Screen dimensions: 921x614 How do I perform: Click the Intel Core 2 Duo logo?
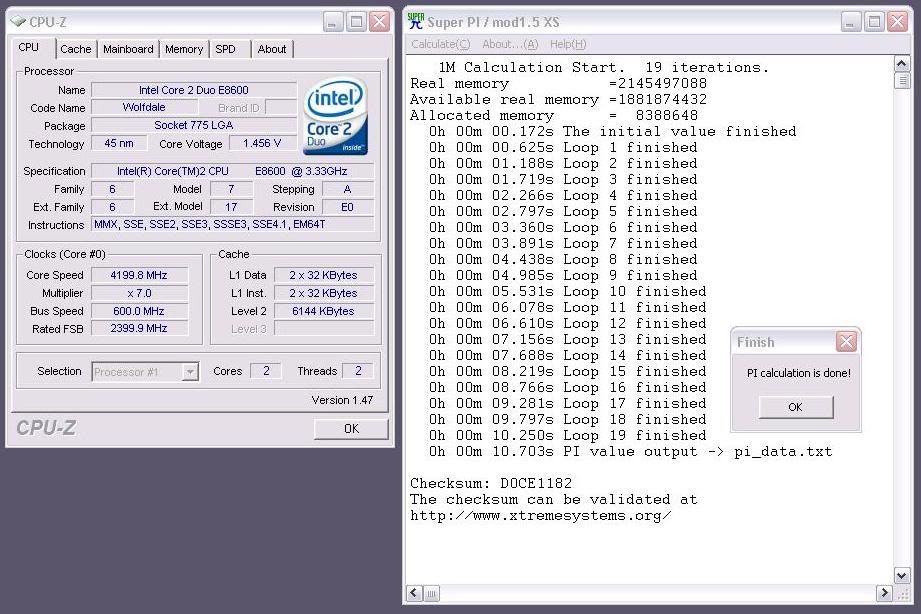pyautogui.click(x=335, y=117)
